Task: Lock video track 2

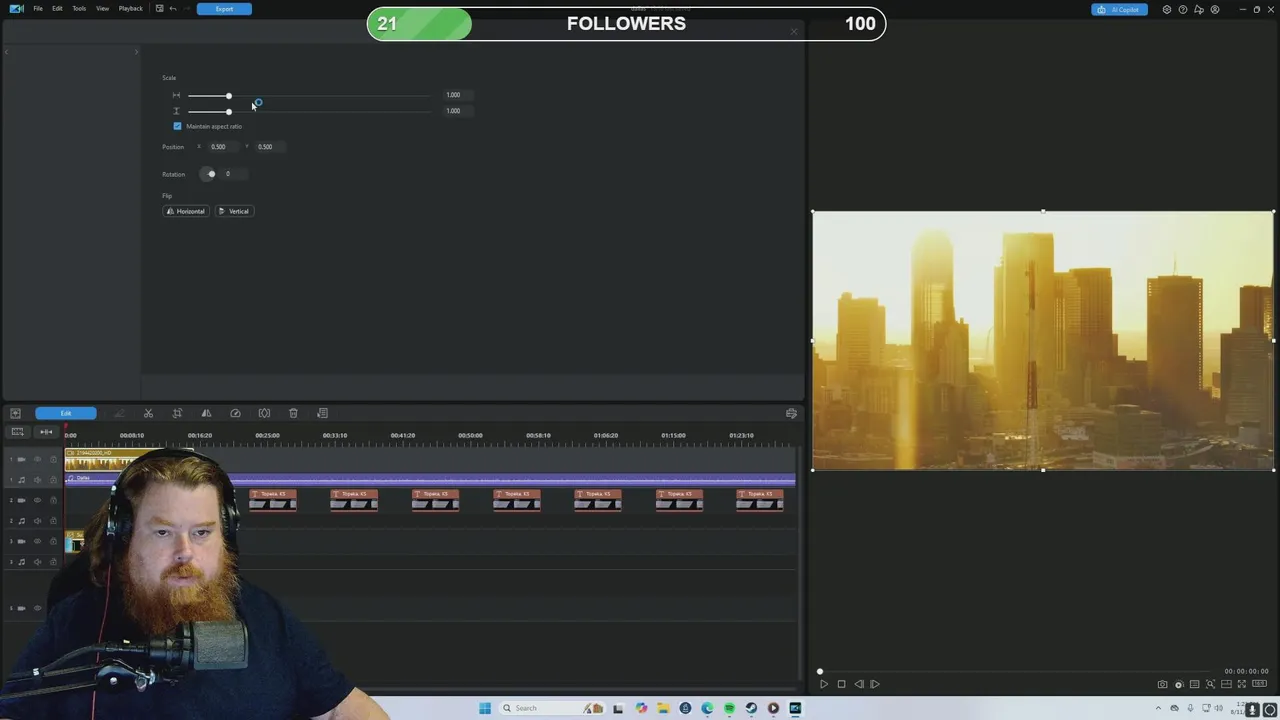Action: coord(53,500)
